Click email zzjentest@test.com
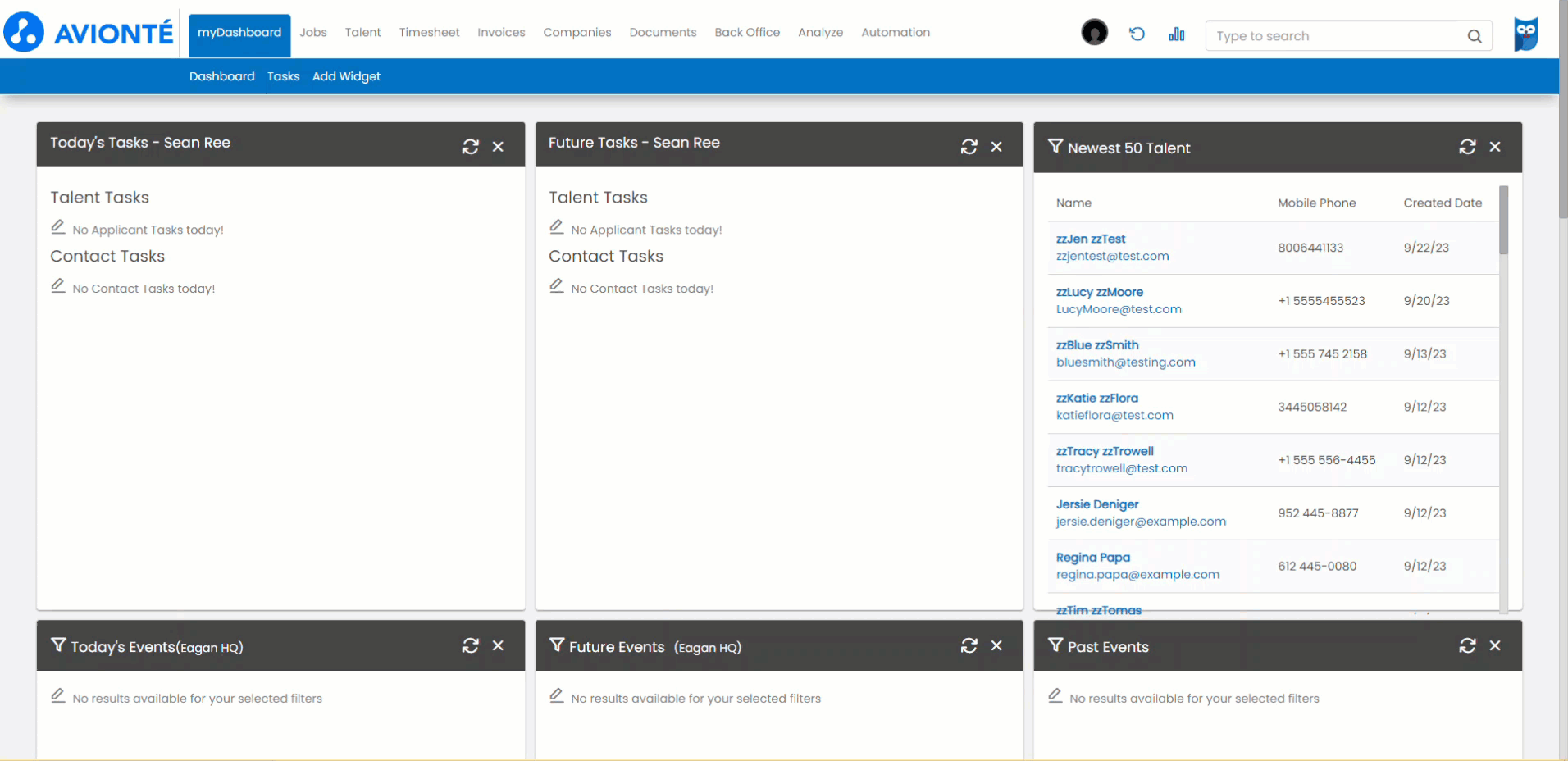 pyautogui.click(x=1113, y=257)
